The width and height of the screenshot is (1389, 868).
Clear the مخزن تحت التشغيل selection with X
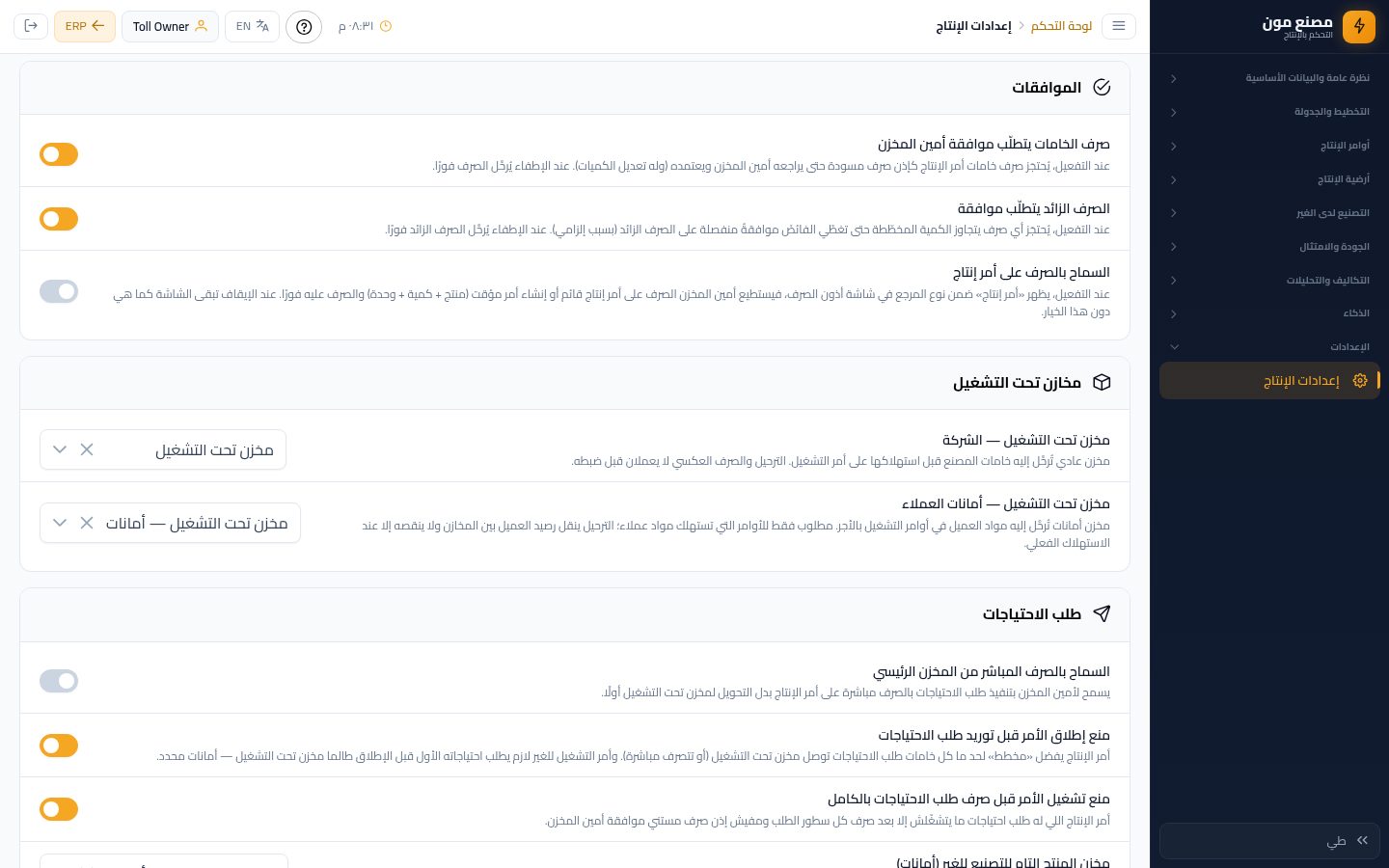[87, 449]
